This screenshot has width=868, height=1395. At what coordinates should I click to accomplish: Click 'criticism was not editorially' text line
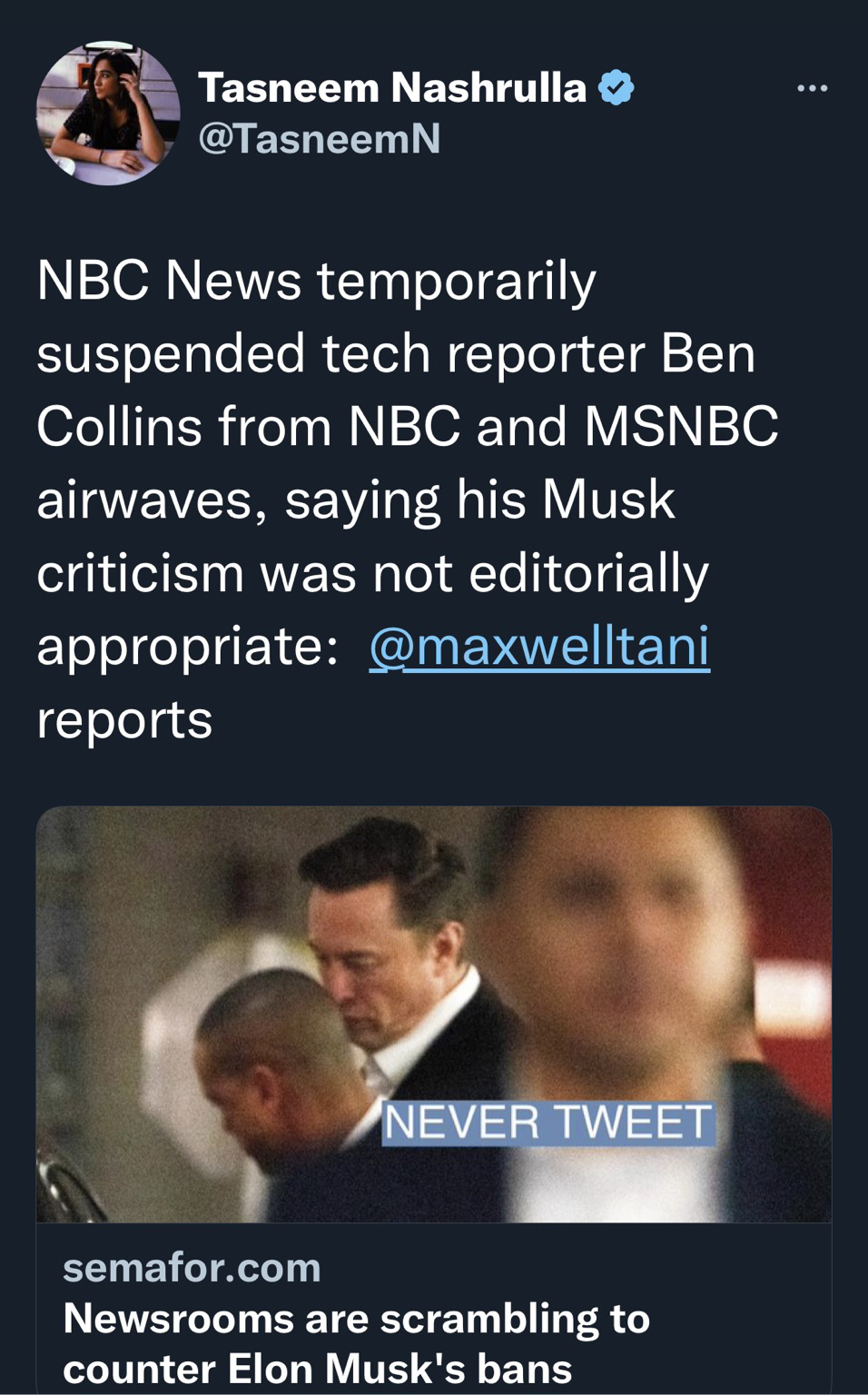pos(372,573)
